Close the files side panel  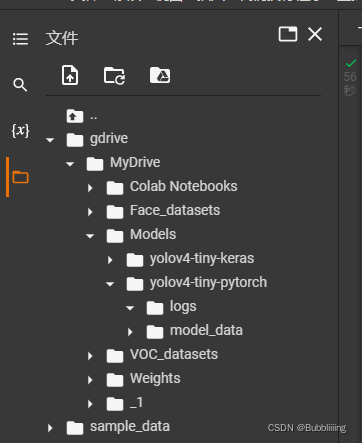[315, 34]
